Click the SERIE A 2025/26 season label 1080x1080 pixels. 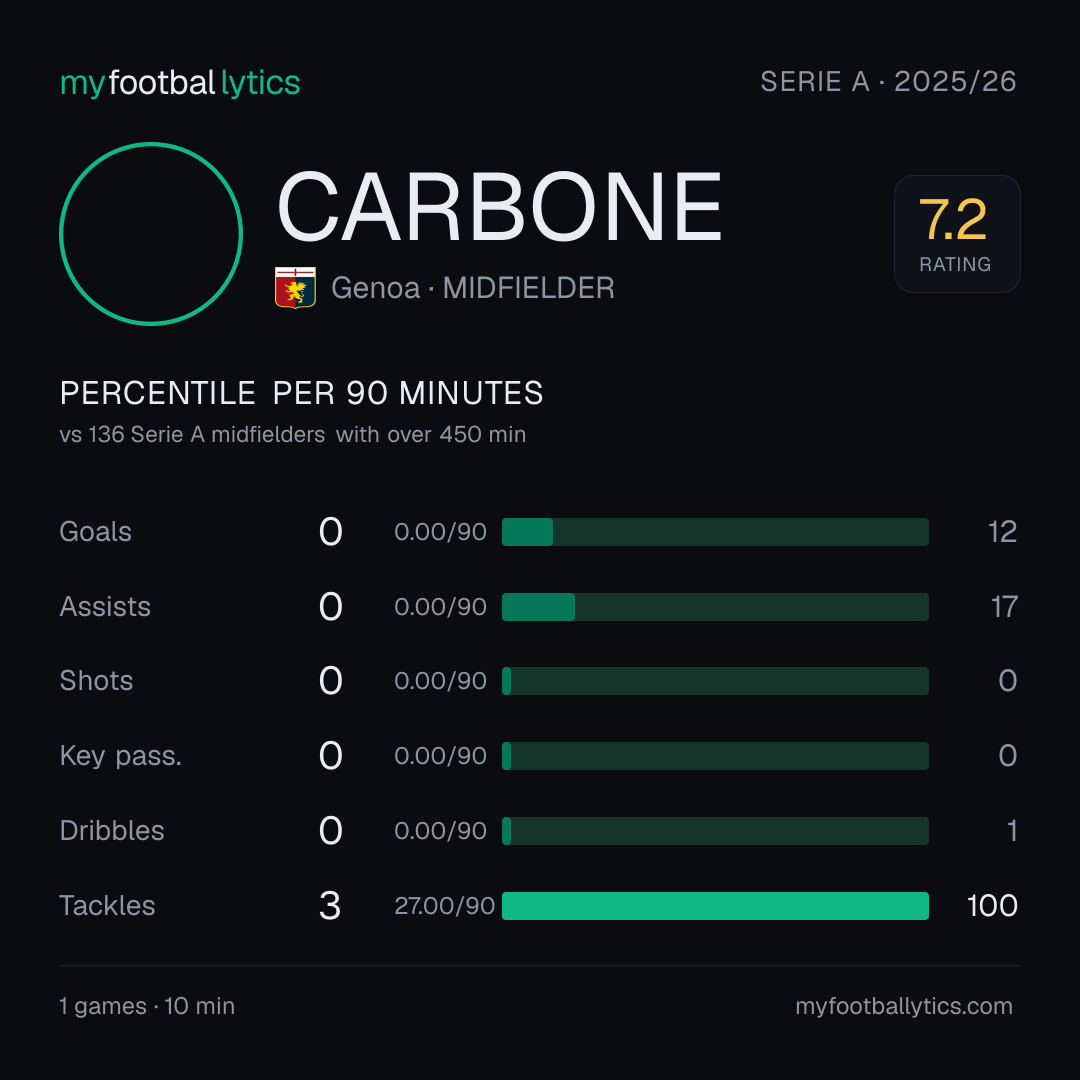tap(888, 81)
